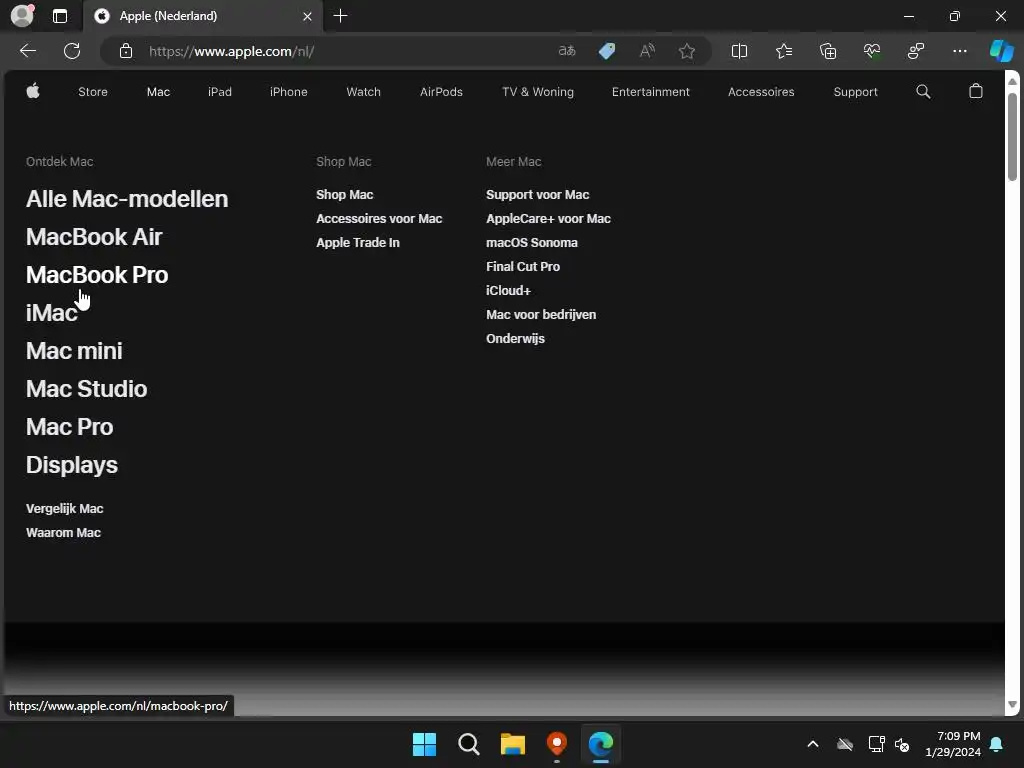Close the Apple (Nederland) tab
Viewport: 1024px width, 768px height.
pos(307,16)
